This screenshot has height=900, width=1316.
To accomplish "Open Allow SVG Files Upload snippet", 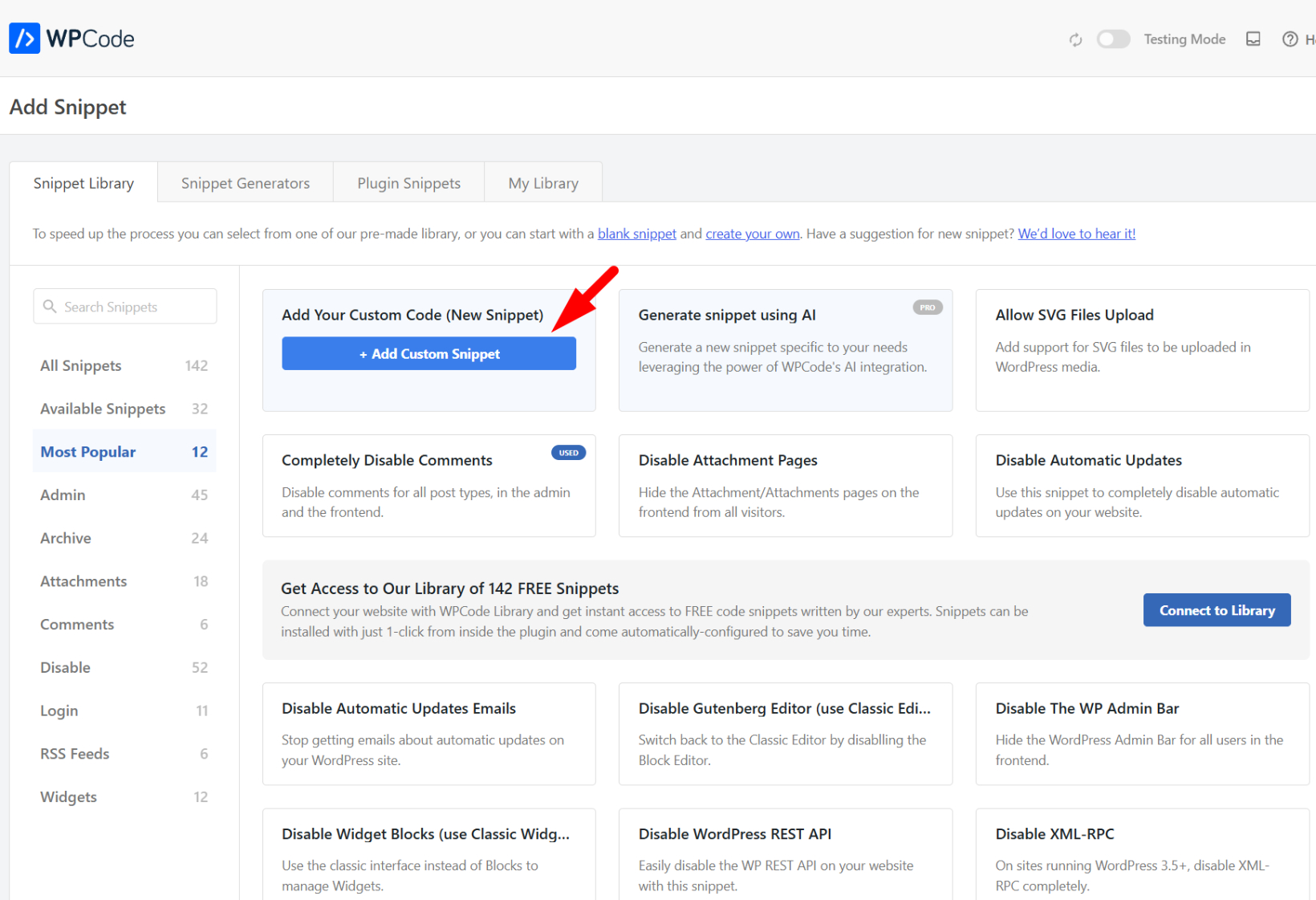I will (1142, 350).
